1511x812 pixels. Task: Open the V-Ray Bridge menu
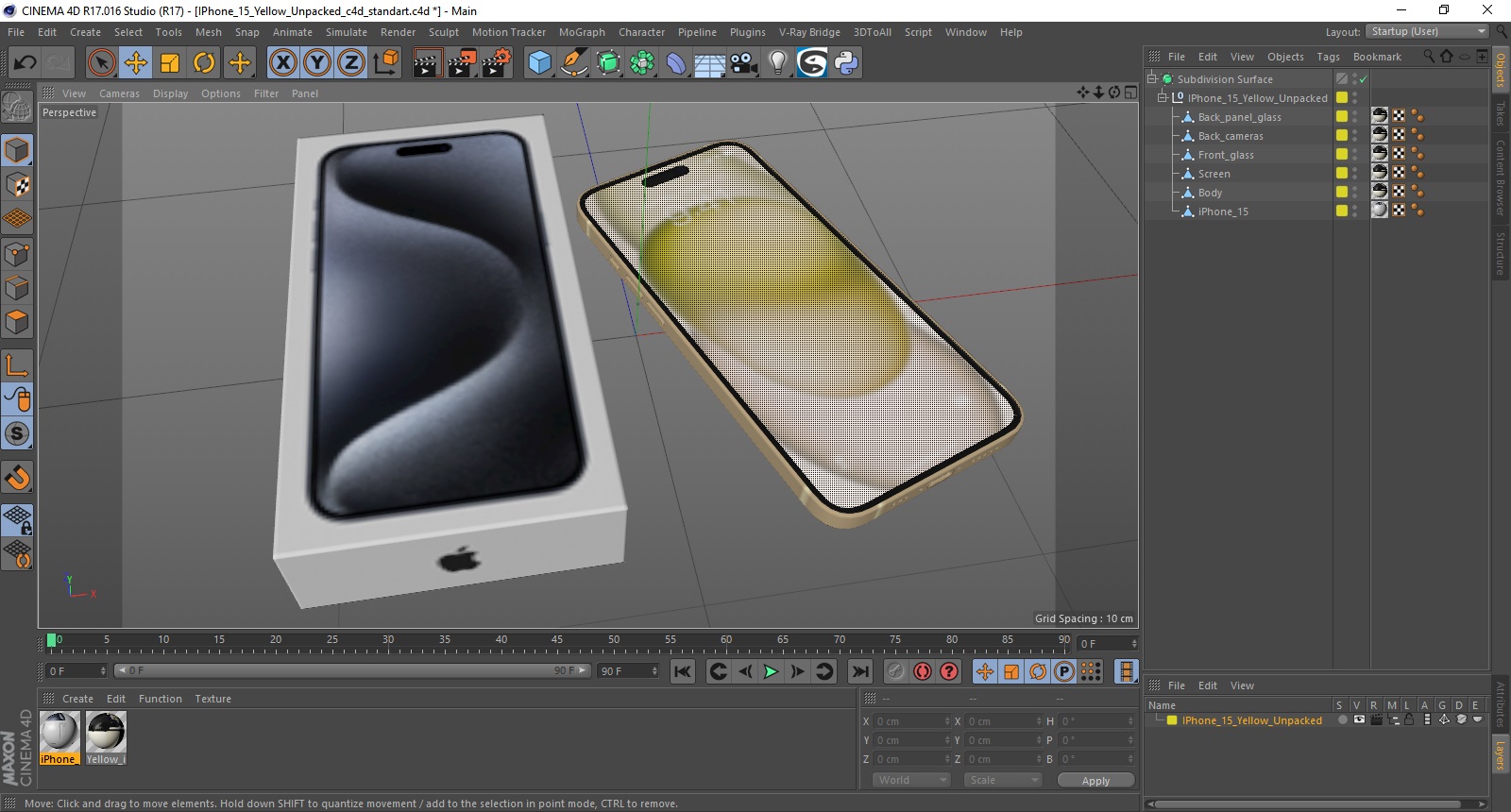tap(809, 32)
